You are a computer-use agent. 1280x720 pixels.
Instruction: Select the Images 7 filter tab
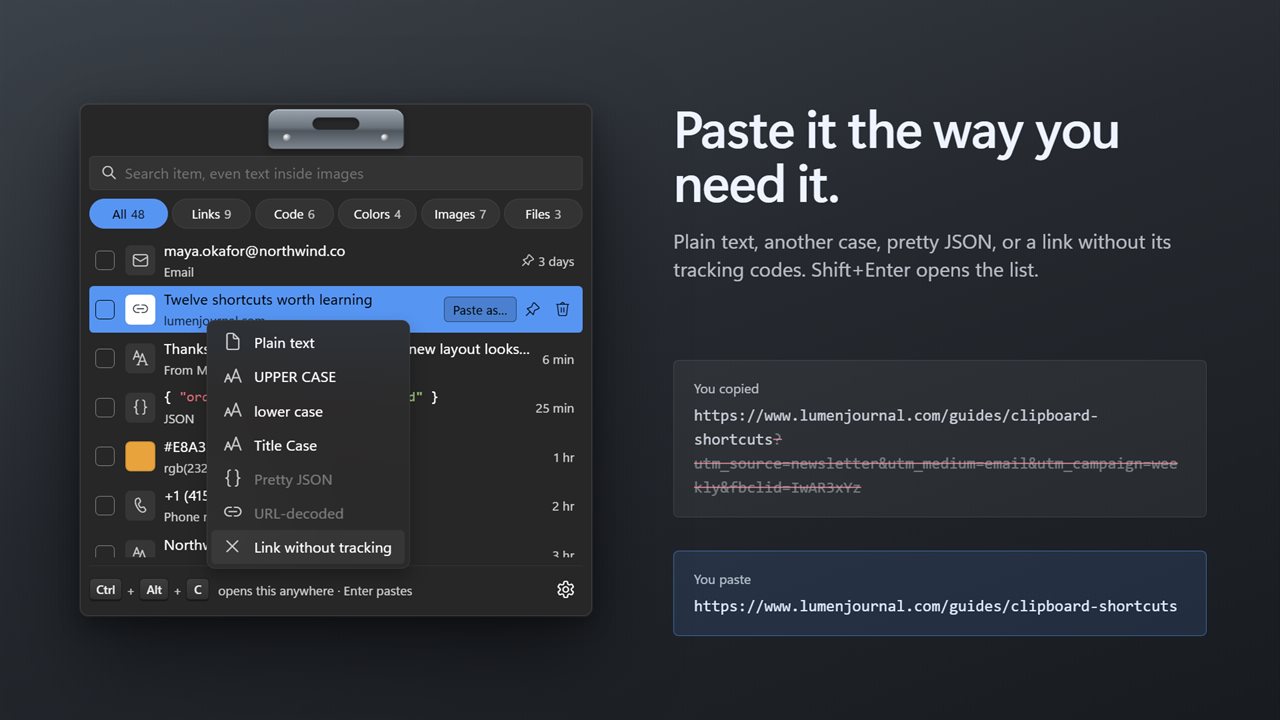(460, 214)
